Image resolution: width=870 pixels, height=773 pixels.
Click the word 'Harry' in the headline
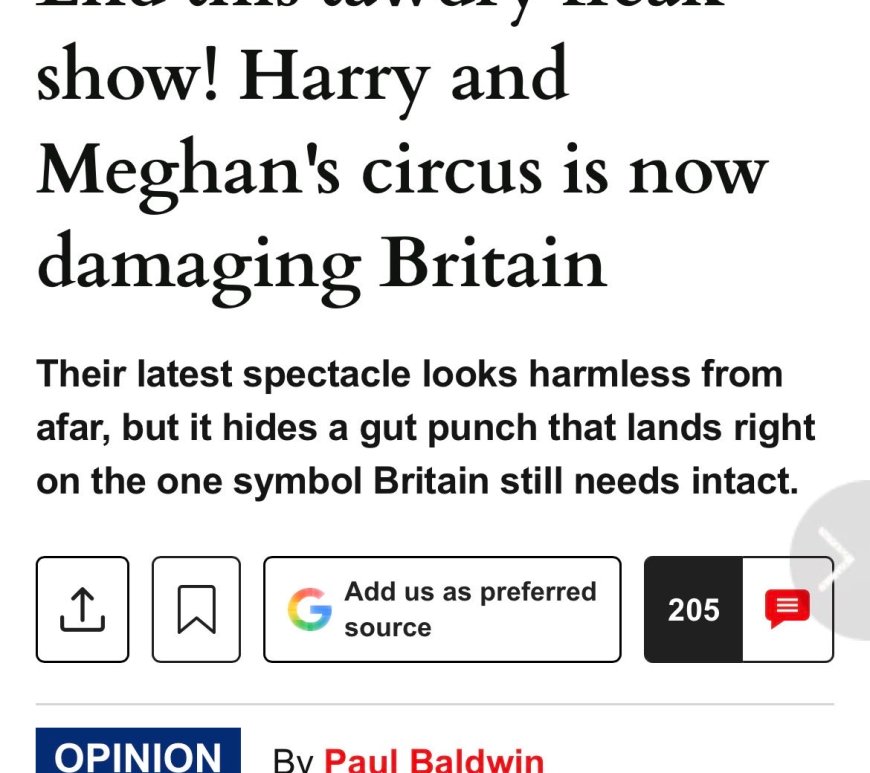(x=333, y=78)
